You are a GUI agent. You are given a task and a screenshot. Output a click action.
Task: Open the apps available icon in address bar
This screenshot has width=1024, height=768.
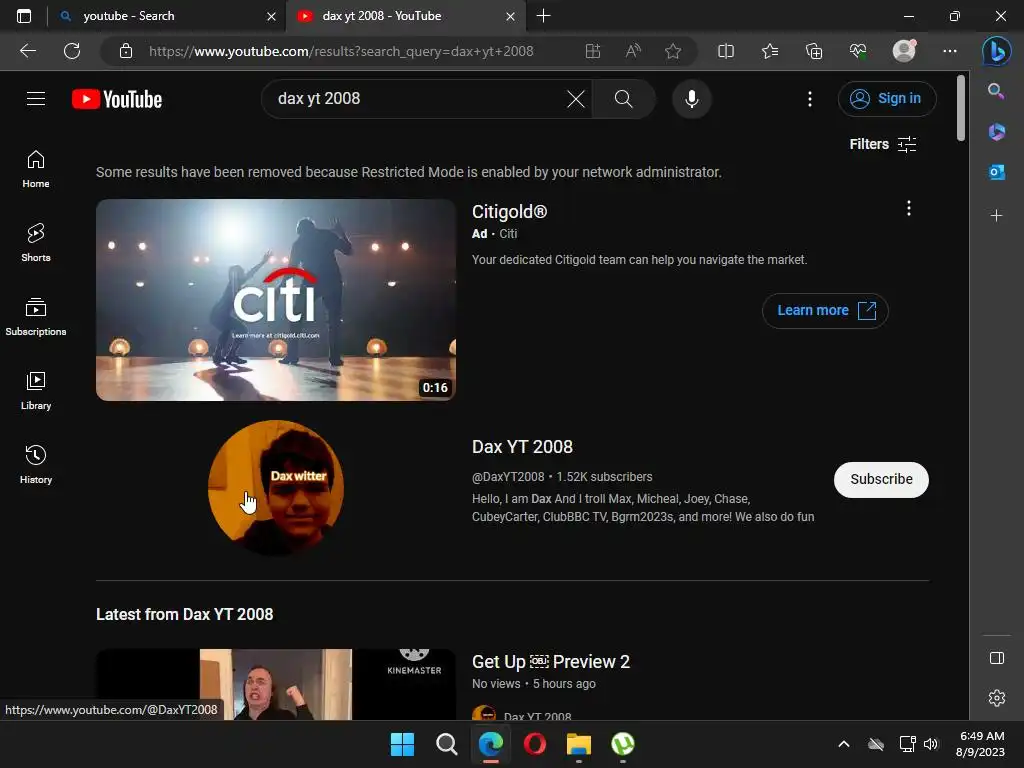[x=592, y=51]
